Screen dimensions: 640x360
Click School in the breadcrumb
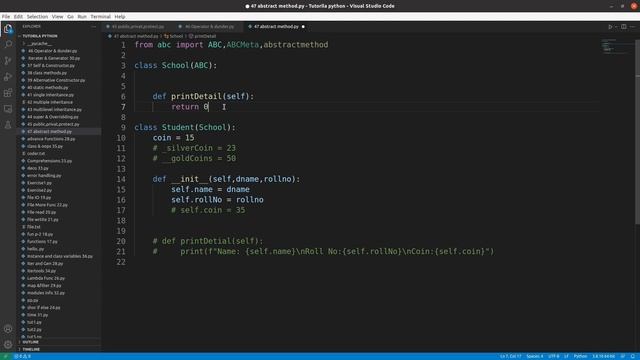pos(176,36)
